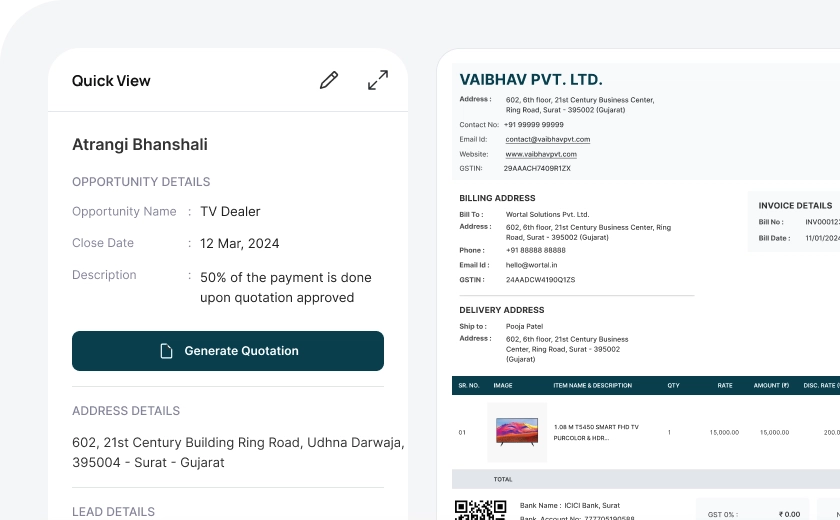Image resolution: width=840 pixels, height=520 pixels.
Task: Click the document icon on Generate Quotation
Action: 167,351
